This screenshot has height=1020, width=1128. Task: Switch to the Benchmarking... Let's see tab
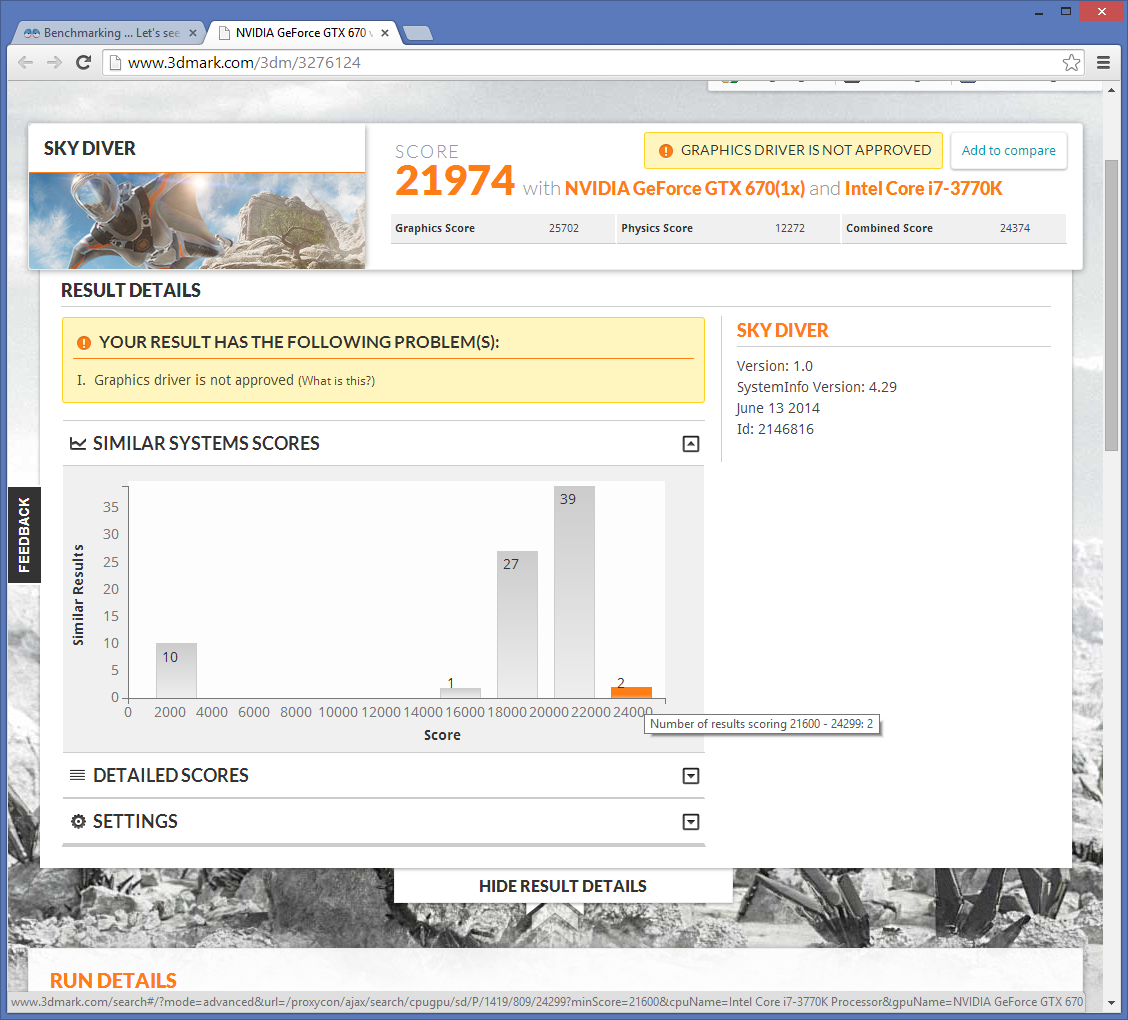tap(110, 33)
